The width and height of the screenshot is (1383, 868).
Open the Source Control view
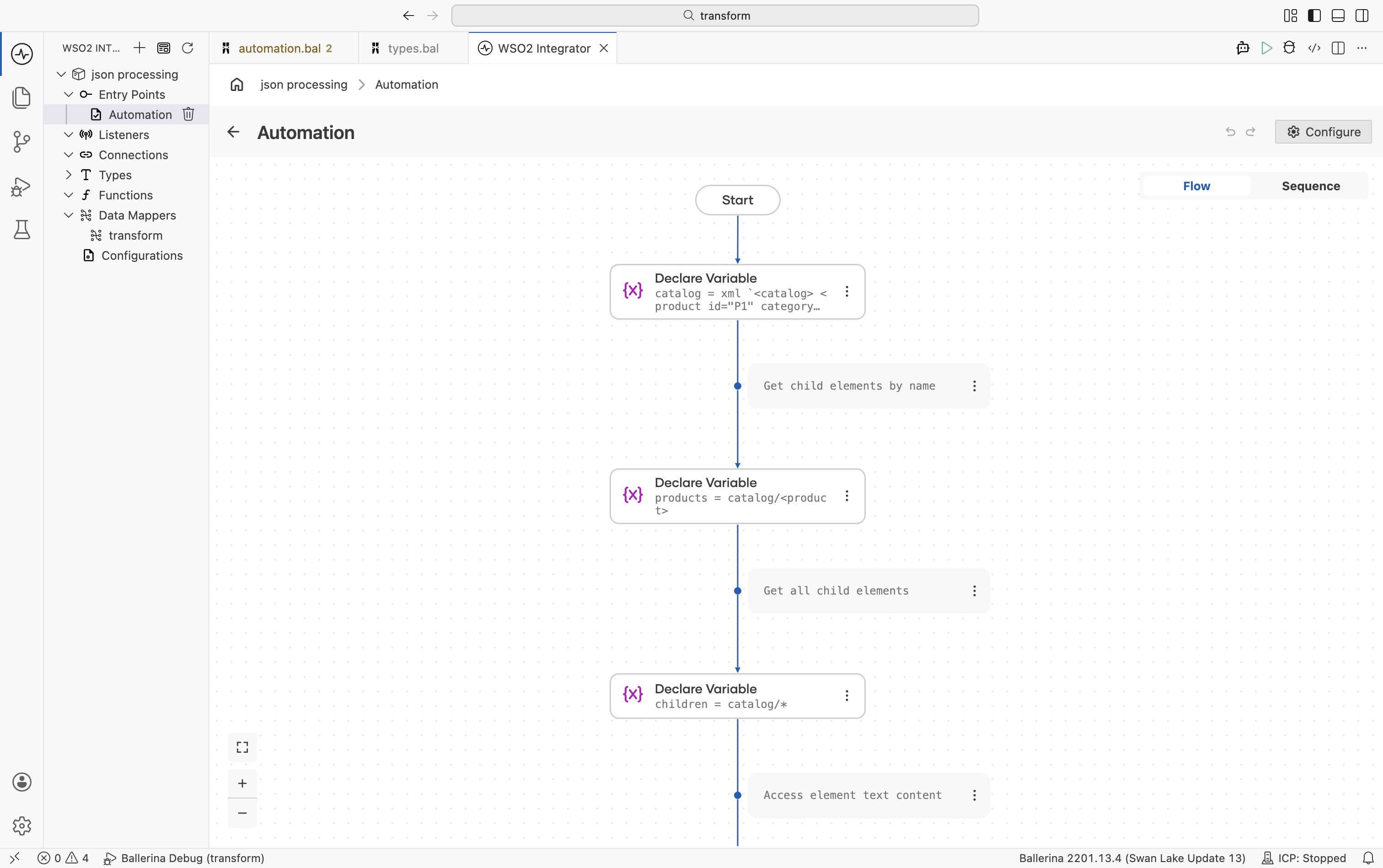pyautogui.click(x=22, y=141)
